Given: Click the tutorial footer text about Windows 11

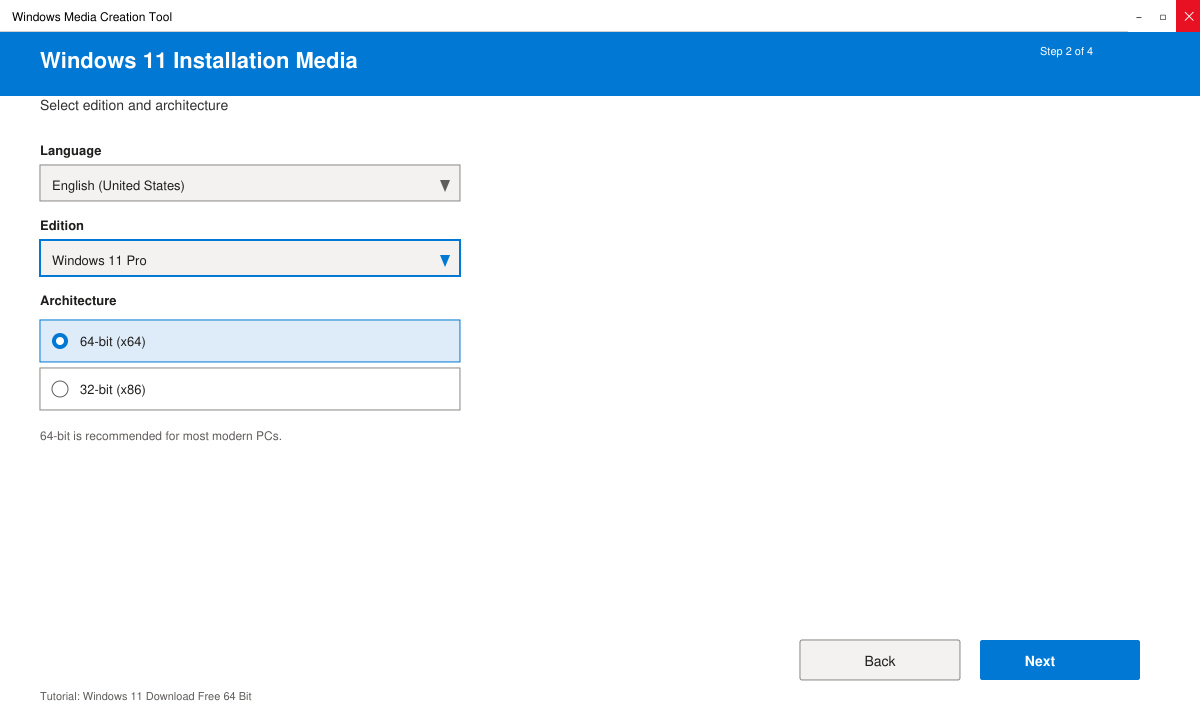Looking at the screenshot, I should pos(146,696).
